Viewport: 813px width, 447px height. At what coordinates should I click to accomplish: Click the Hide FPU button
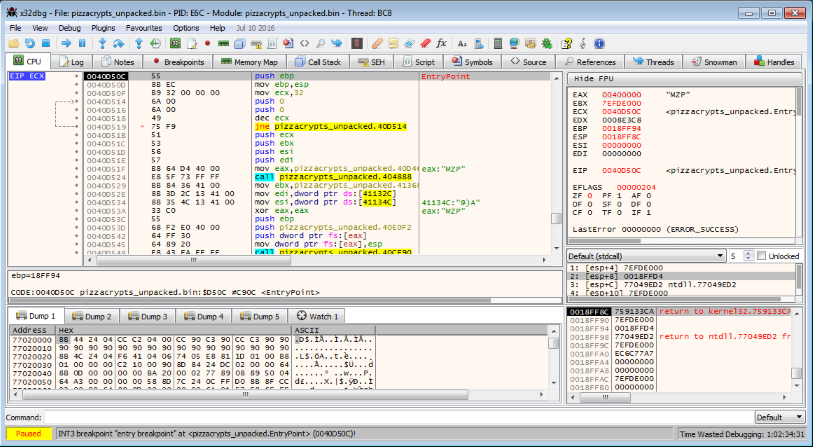(x=592, y=77)
